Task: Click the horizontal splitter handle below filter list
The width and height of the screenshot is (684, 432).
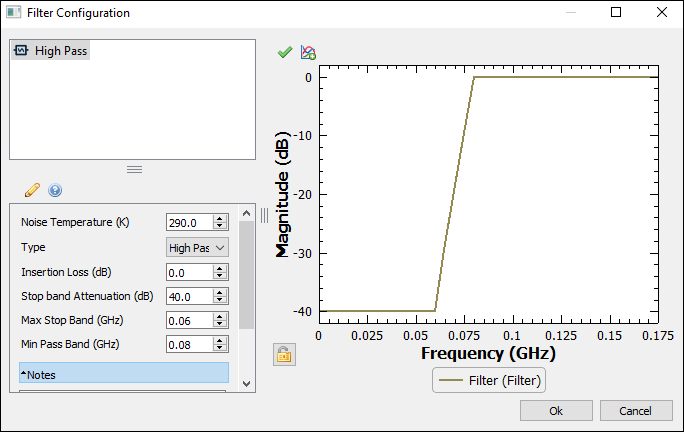Action: click(134, 169)
